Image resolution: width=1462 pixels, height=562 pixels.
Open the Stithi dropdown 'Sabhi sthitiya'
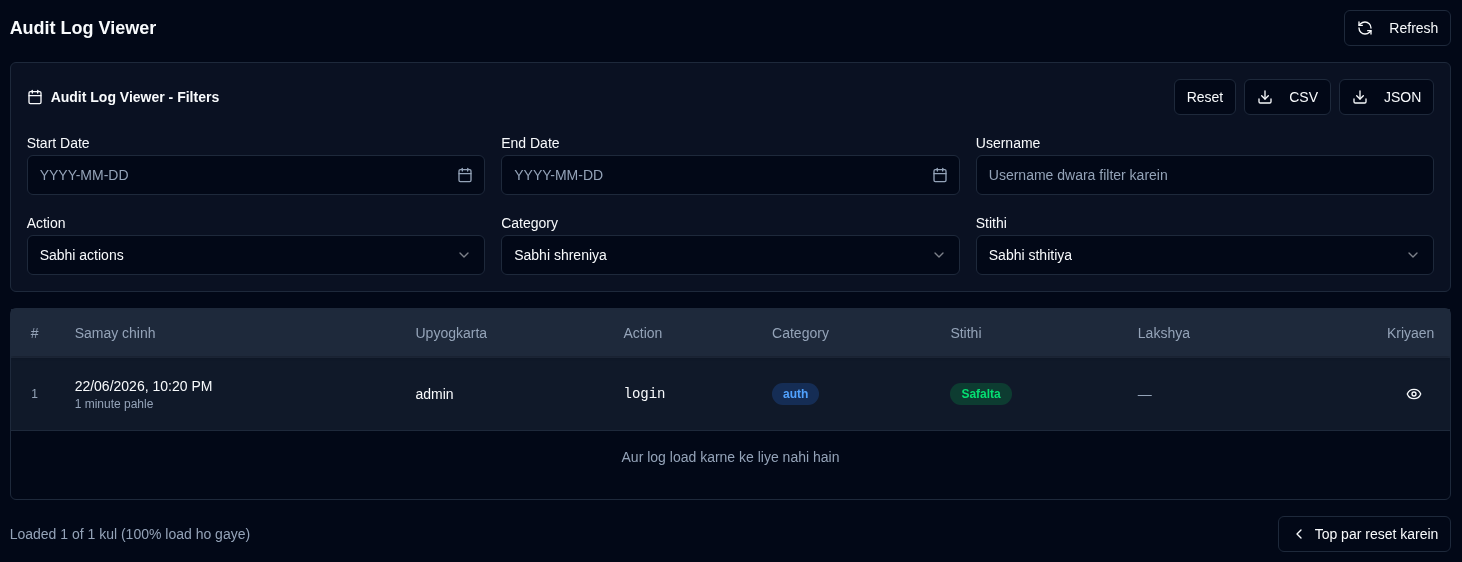[1205, 255]
